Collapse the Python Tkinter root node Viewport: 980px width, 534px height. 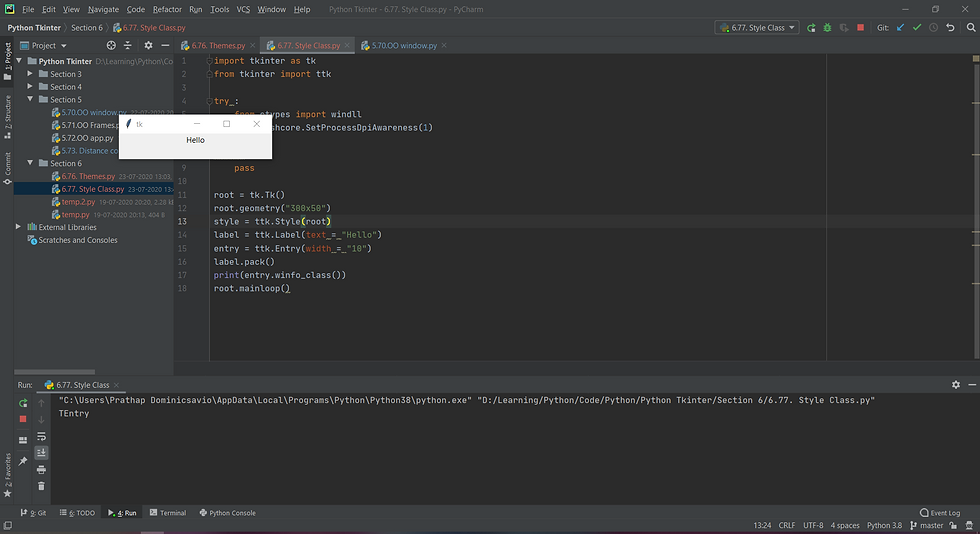point(19,61)
